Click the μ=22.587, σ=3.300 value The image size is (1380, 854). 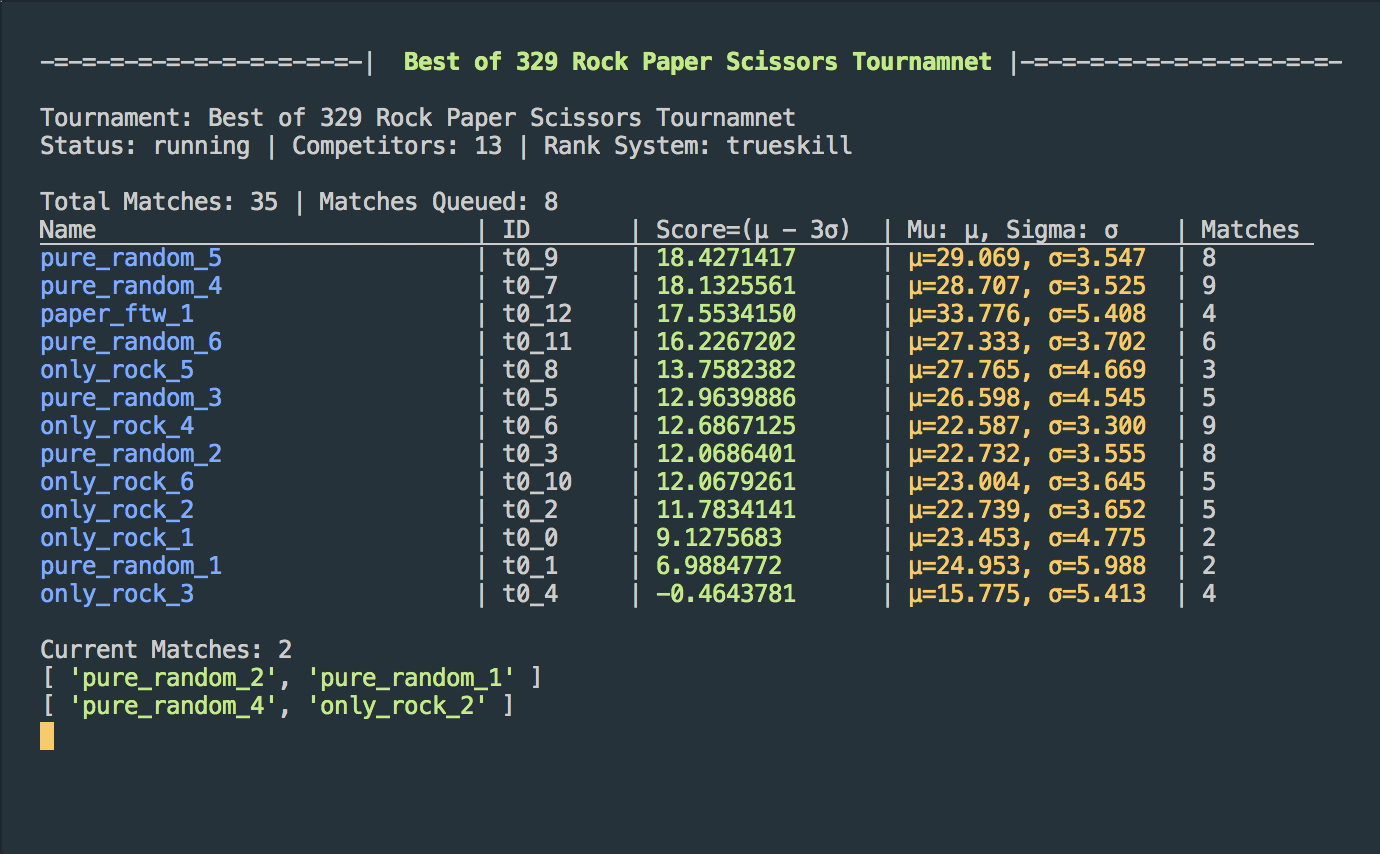pos(1027,426)
